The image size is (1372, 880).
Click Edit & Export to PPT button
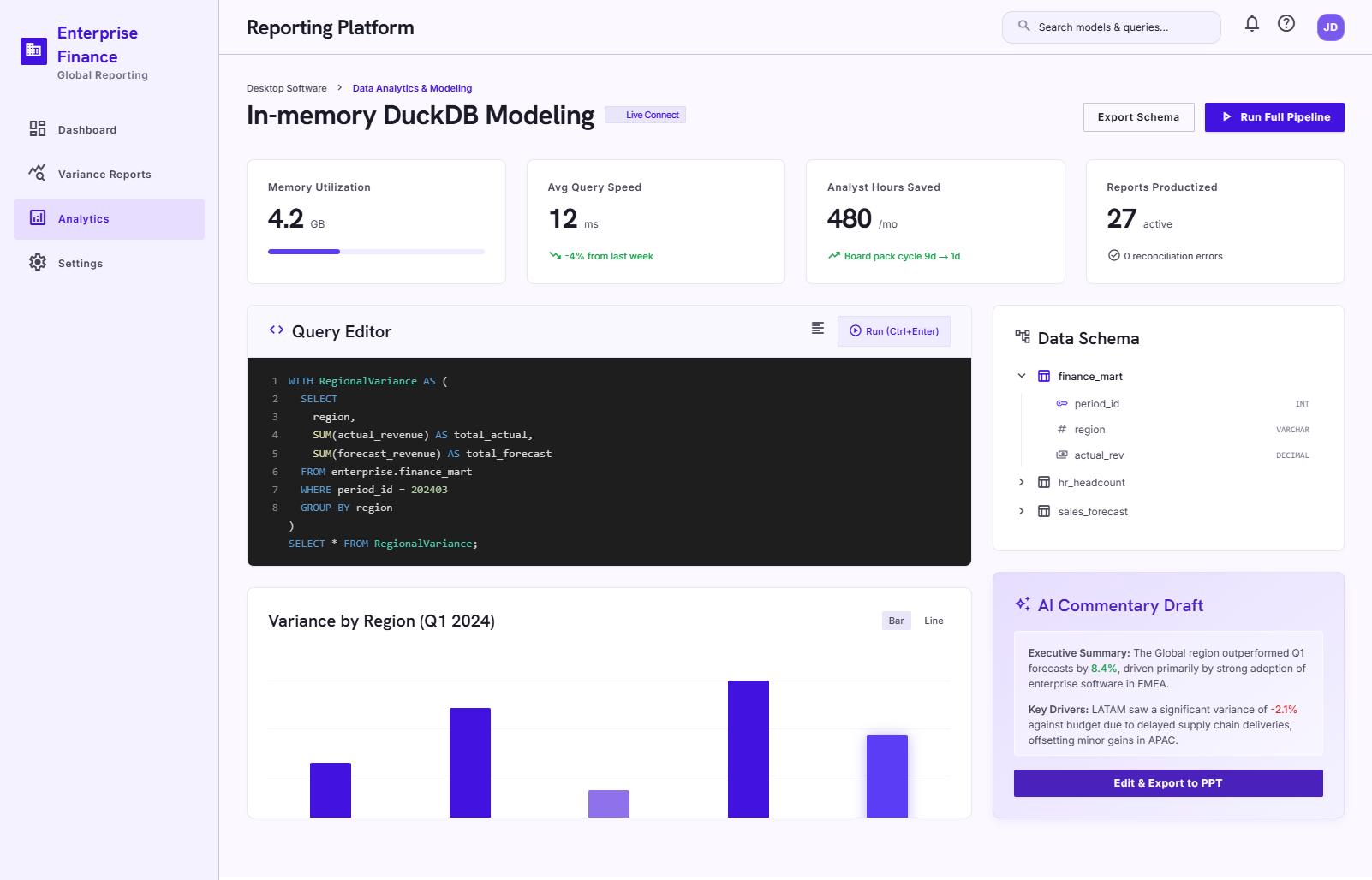coord(1168,783)
